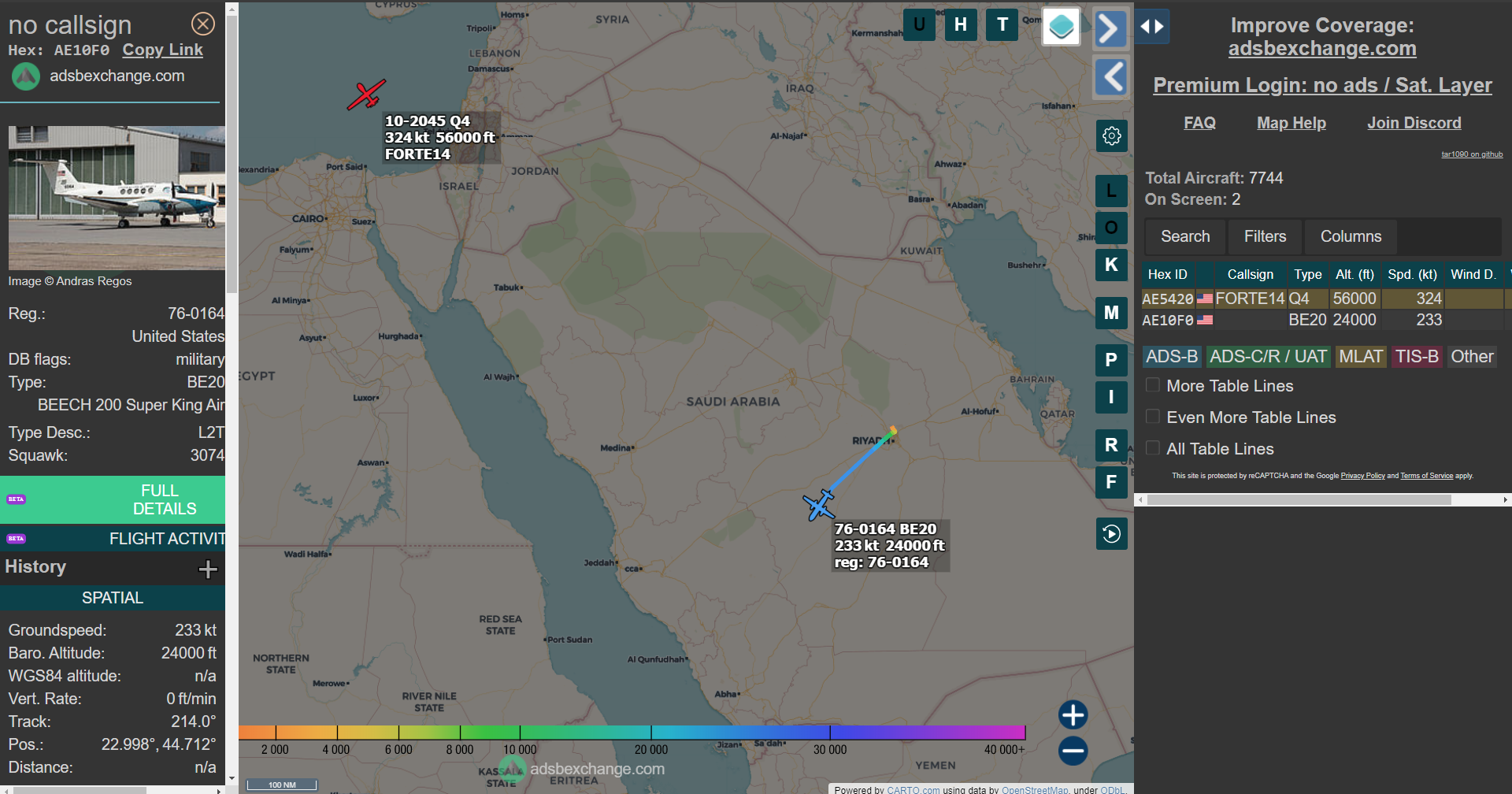Open the FAQ link
This screenshot has width=1512, height=794.
point(1199,123)
